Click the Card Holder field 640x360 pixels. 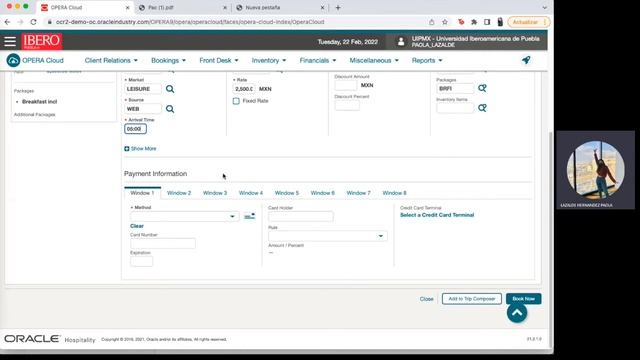point(300,216)
